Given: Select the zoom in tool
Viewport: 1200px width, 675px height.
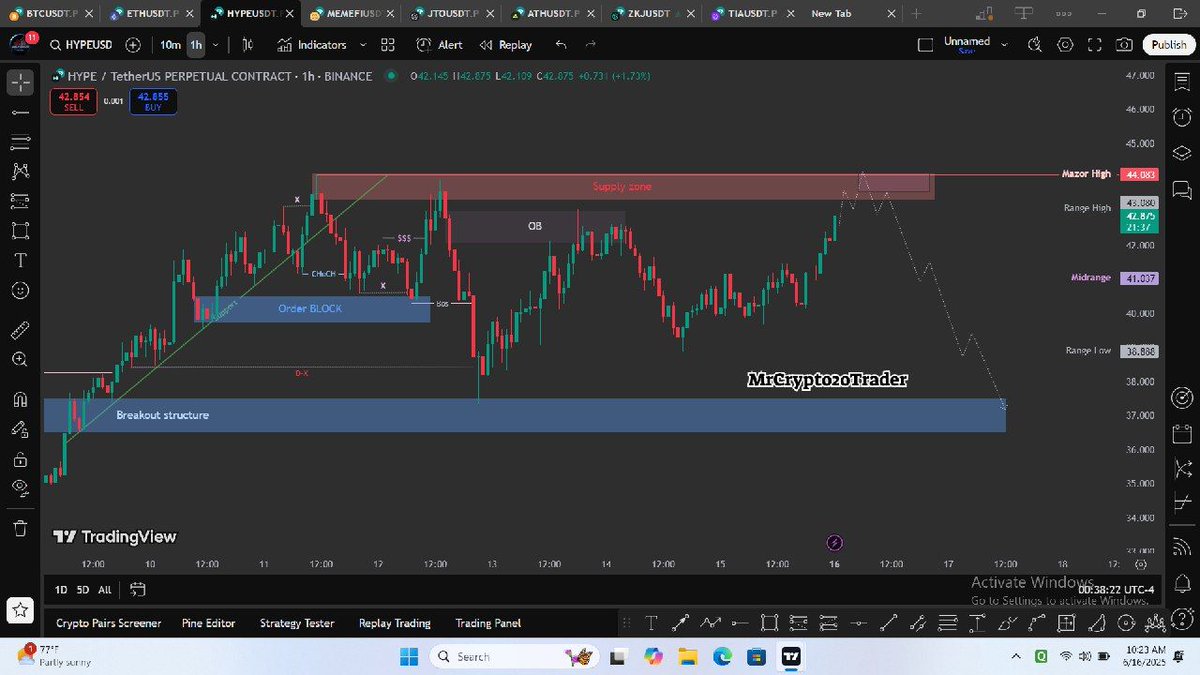Looking at the screenshot, I should [x=20, y=359].
